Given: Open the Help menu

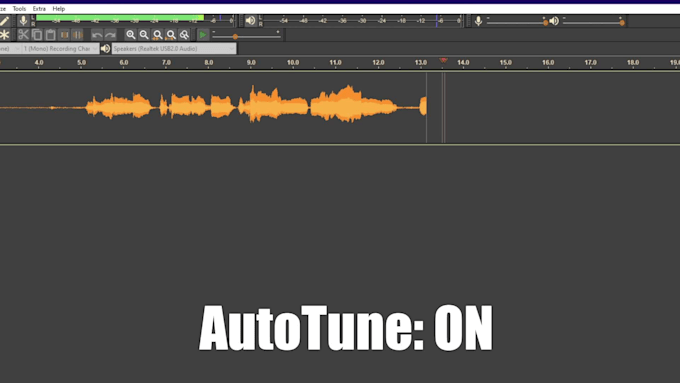Looking at the screenshot, I should click(59, 9).
